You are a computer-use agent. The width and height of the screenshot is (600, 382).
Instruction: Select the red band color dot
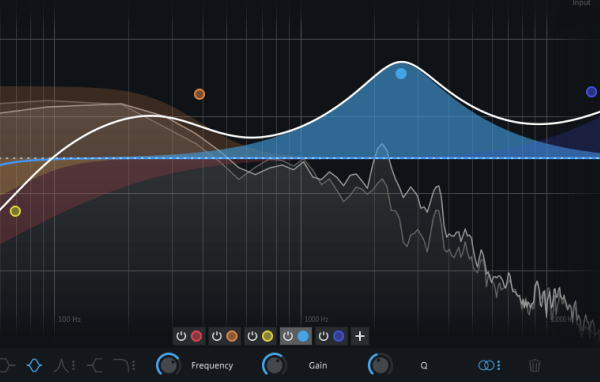coord(196,336)
